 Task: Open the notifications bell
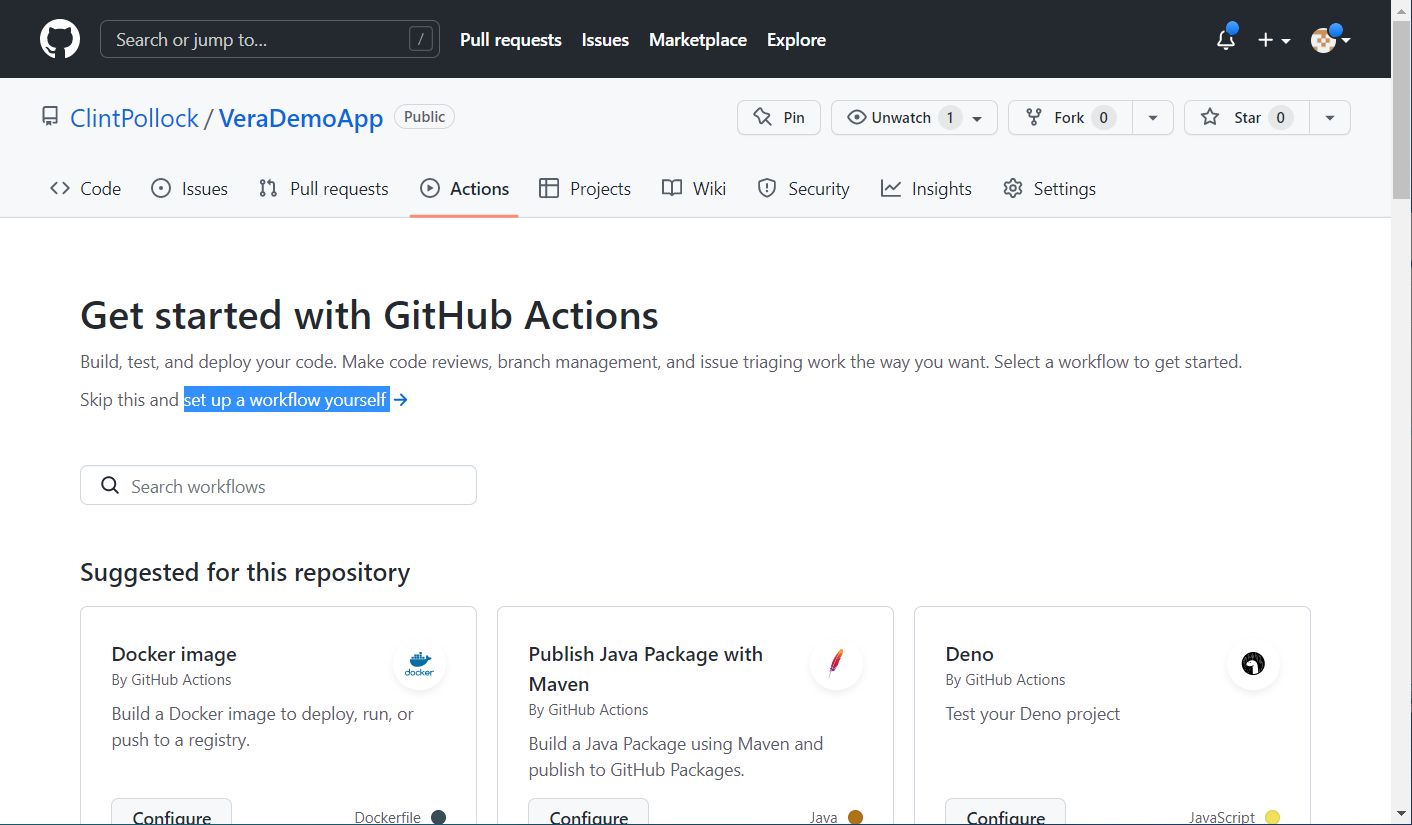(1226, 39)
